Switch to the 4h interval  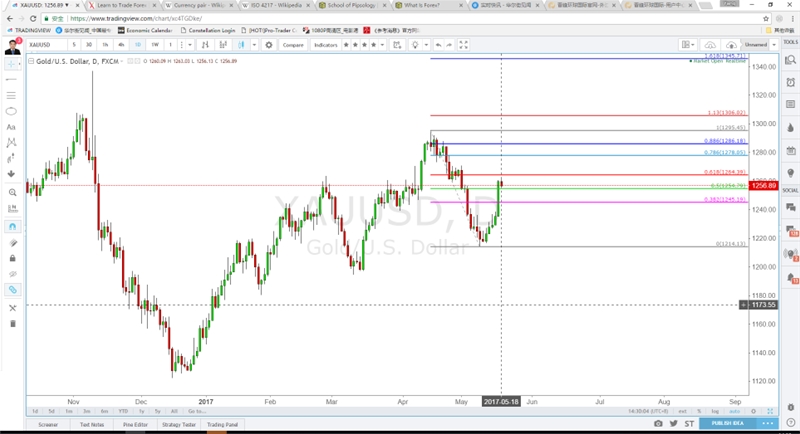(121, 45)
